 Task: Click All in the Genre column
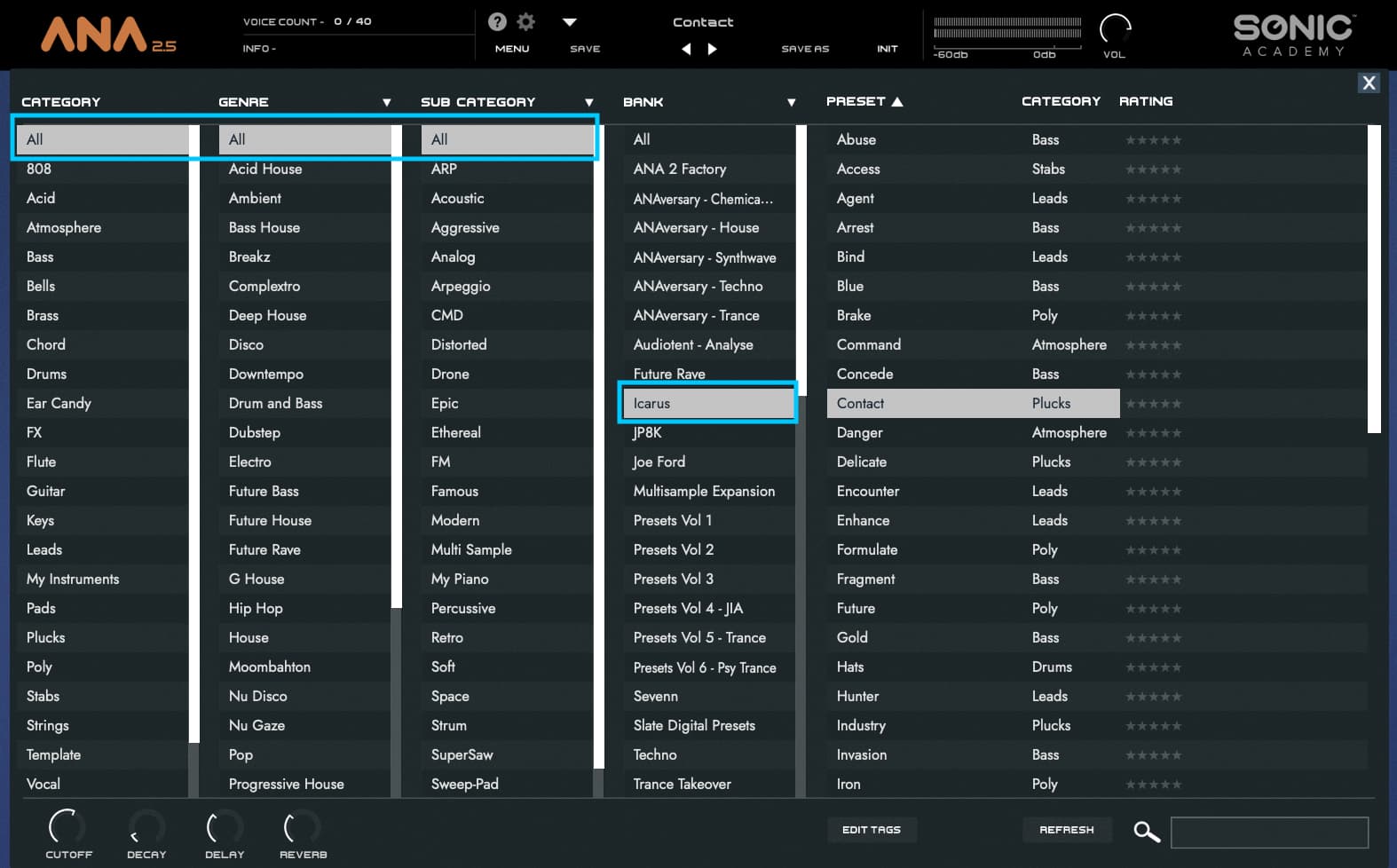point(304,139)
